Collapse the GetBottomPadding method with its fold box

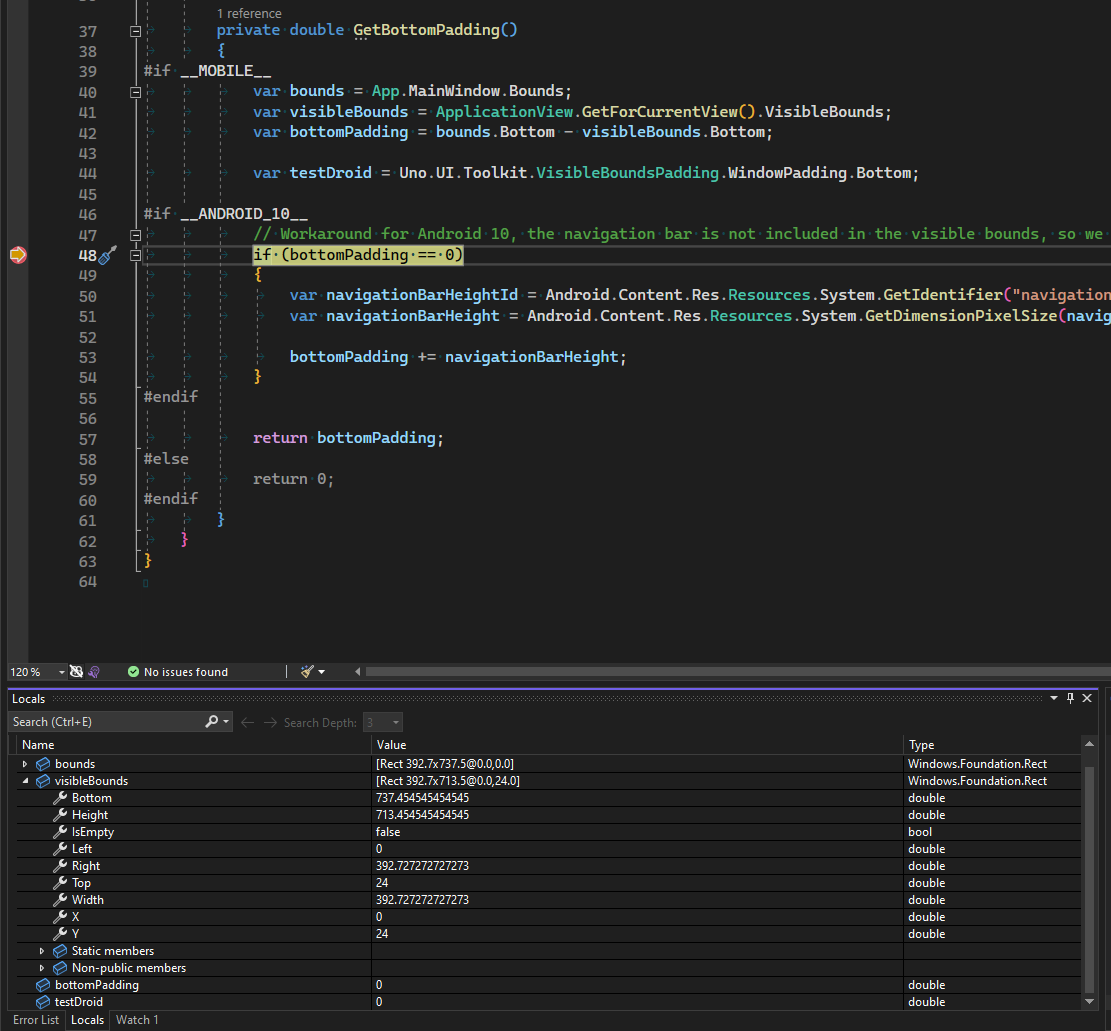[135, 30]
